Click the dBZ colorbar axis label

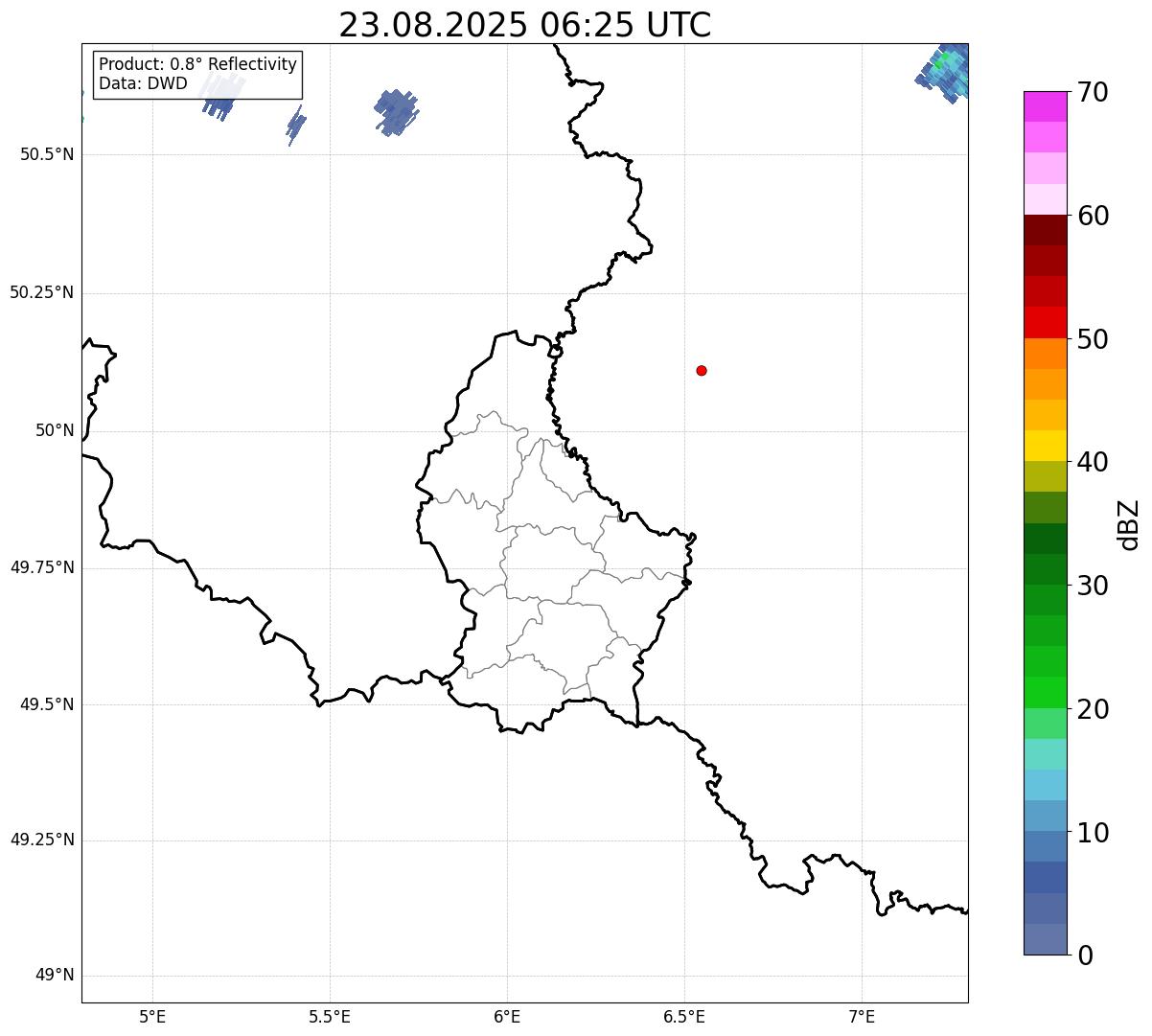(x=1129, y=524)
